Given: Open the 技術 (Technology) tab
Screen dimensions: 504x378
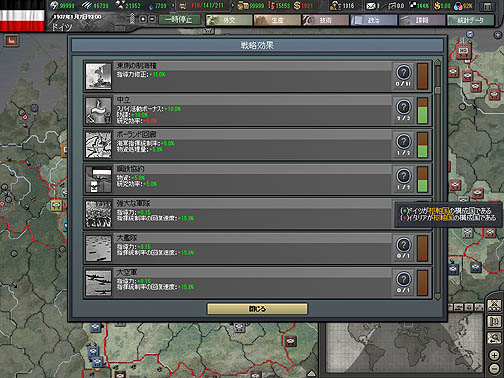Looking at the screenshot, I should click(325, 20).
